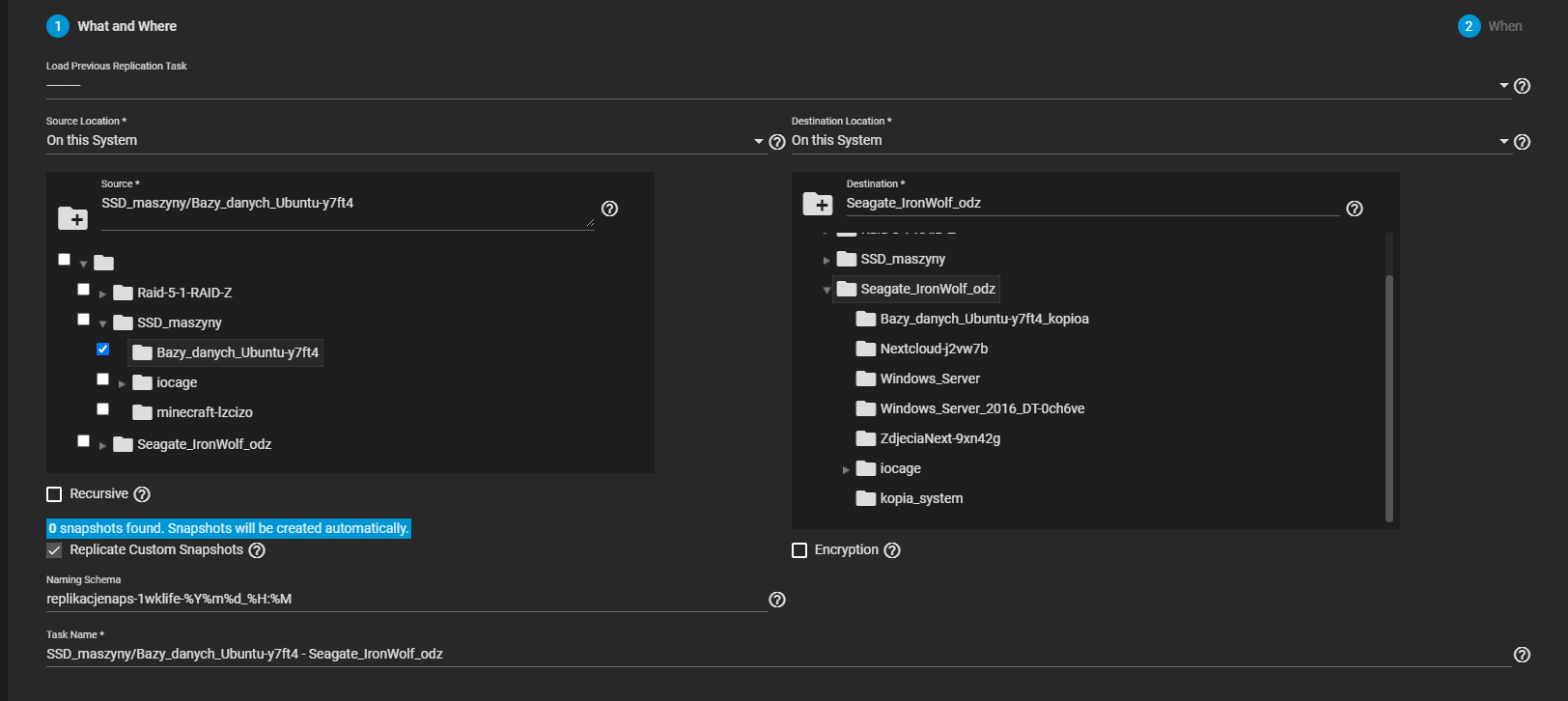Open the Source Location dropdown

[x=406, y=141]
